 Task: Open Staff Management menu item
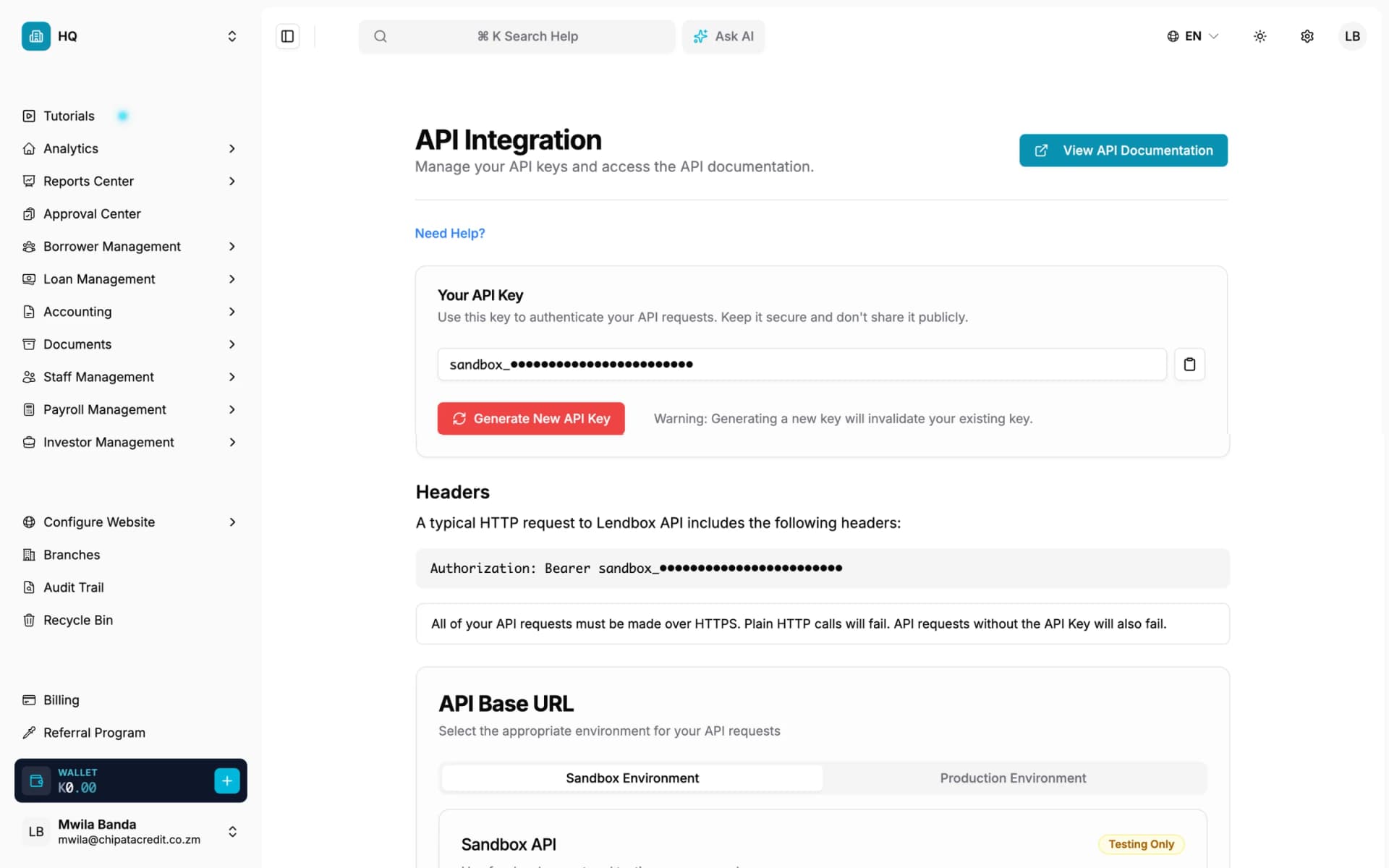130,377
